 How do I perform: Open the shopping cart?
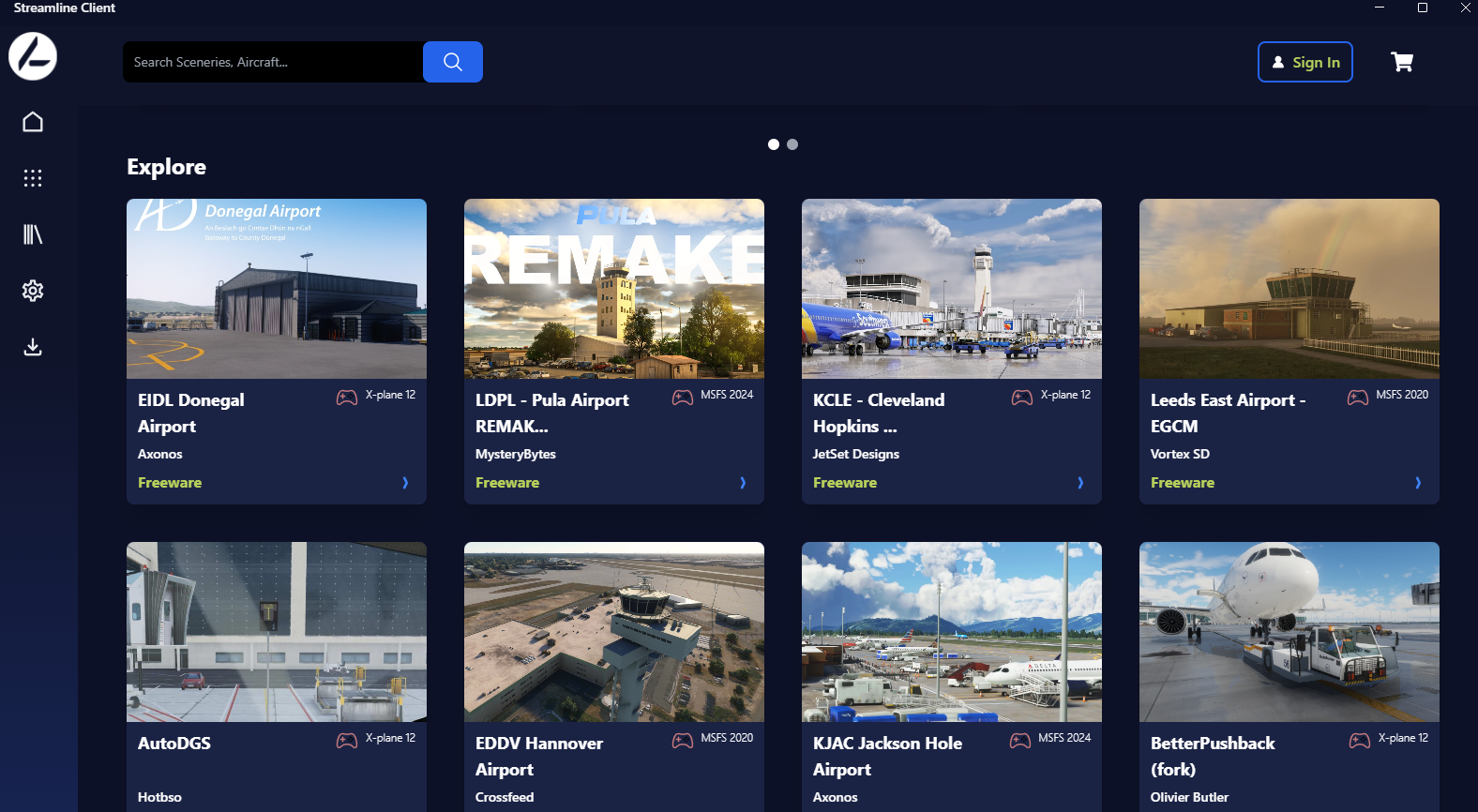(x=1402, y=62)
